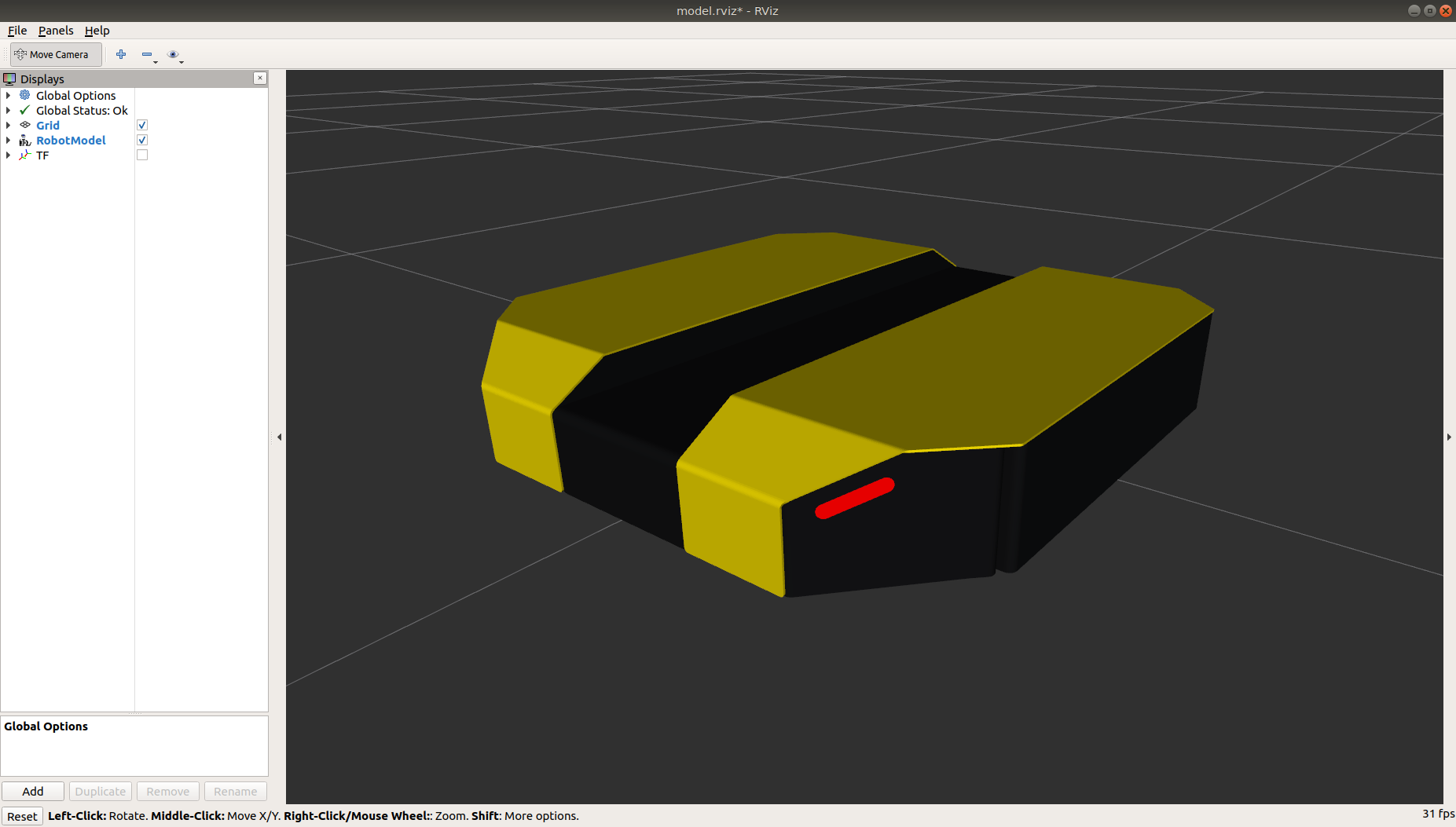Disable the Grid display checkbox

142,126
